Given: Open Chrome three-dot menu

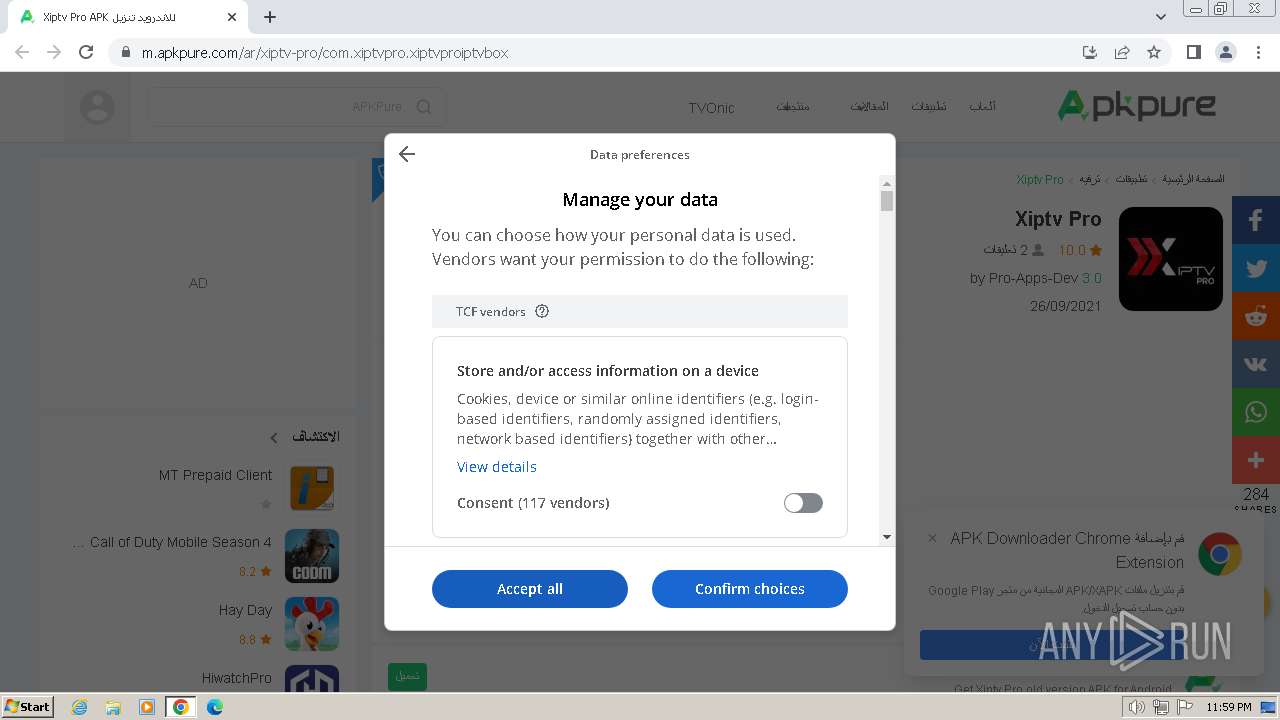Looking at the screenshot, I should 1258,52.
